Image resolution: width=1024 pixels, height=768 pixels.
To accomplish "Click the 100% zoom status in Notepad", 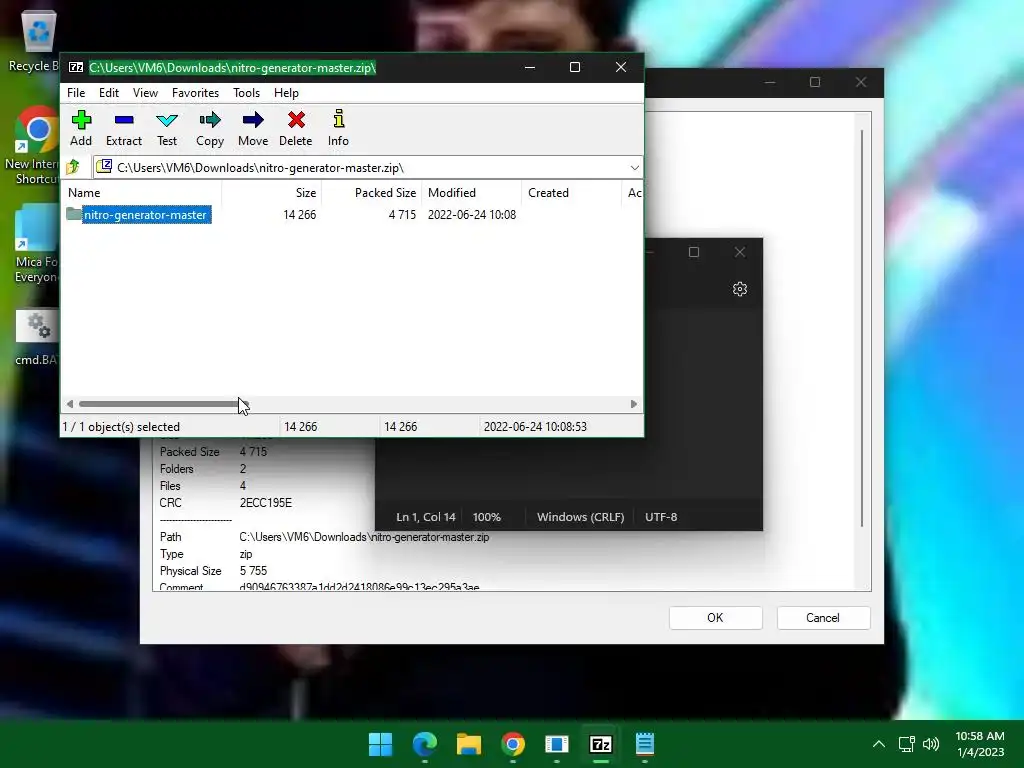I will (x=487, y=517).
